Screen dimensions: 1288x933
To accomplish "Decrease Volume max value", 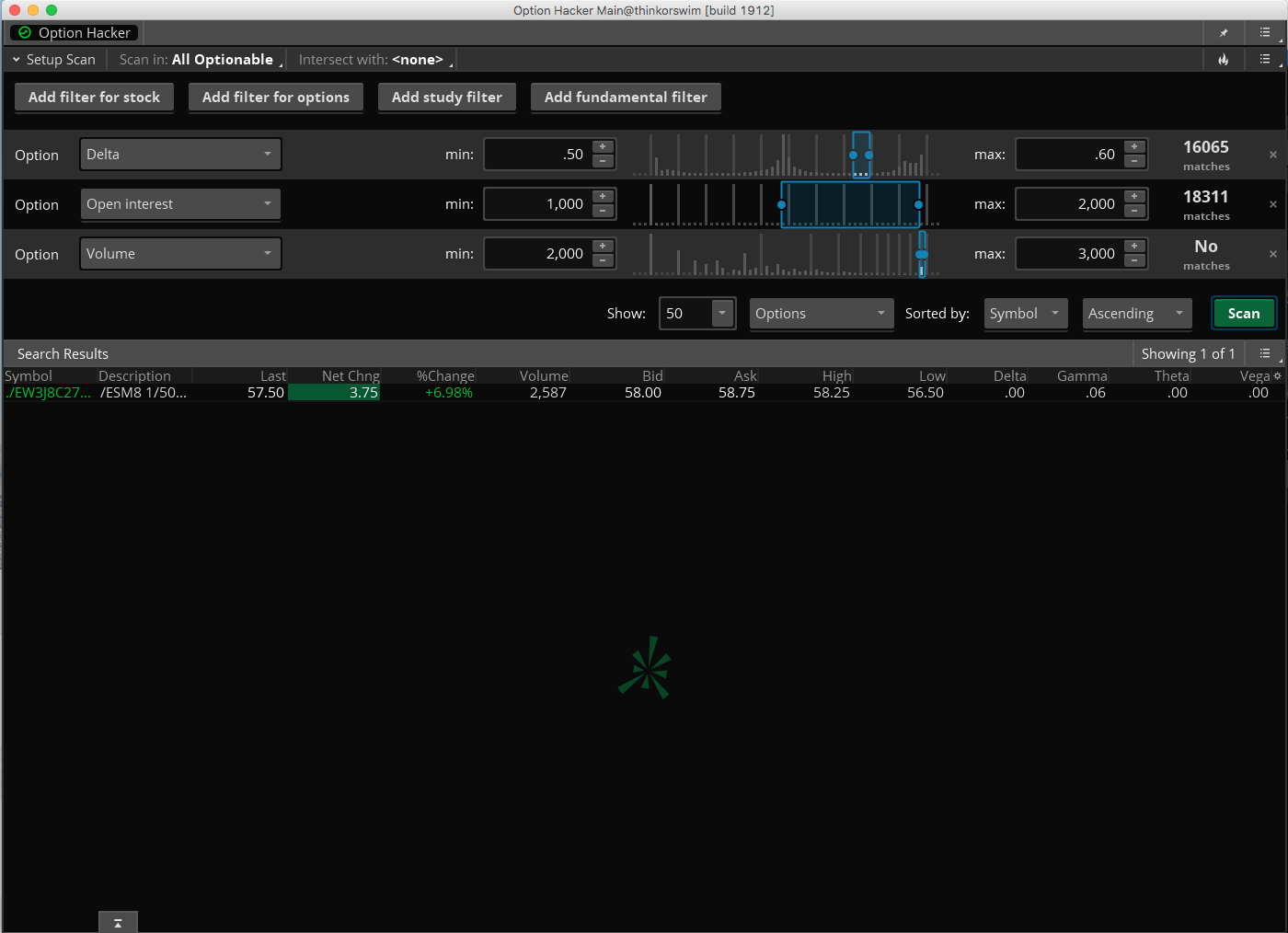I will tap(1134, 260).
